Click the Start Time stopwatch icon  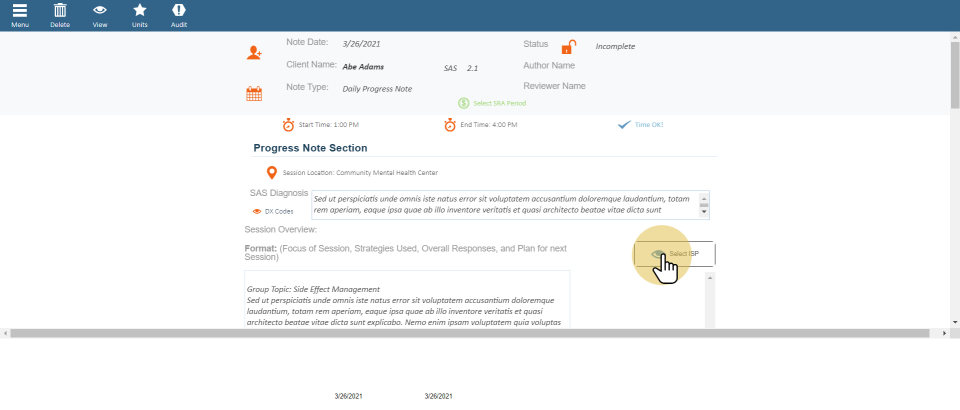pyautogui.click(x=288, y=125)
